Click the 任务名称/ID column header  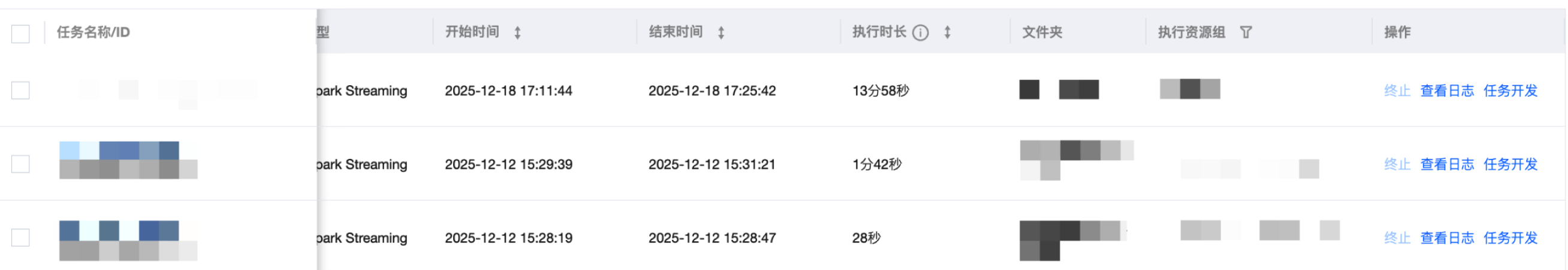[93, 32]
